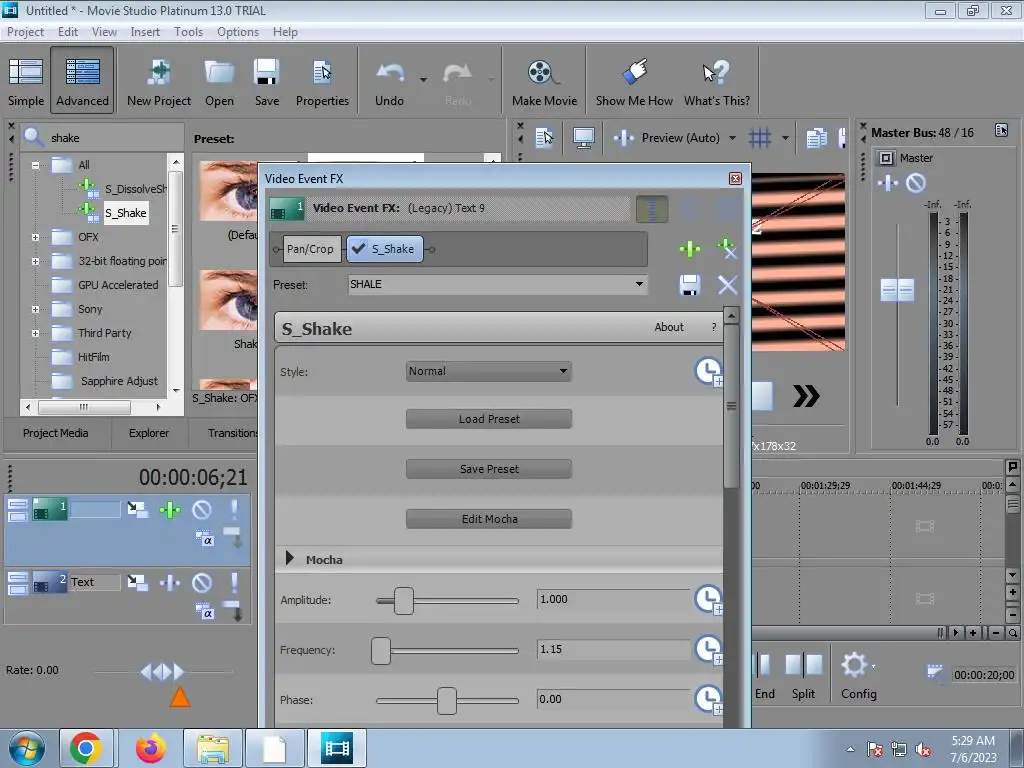The width and height of the screenshot is (1024, 768).
Task: Solo the Text track
Action: coord(234,582)
